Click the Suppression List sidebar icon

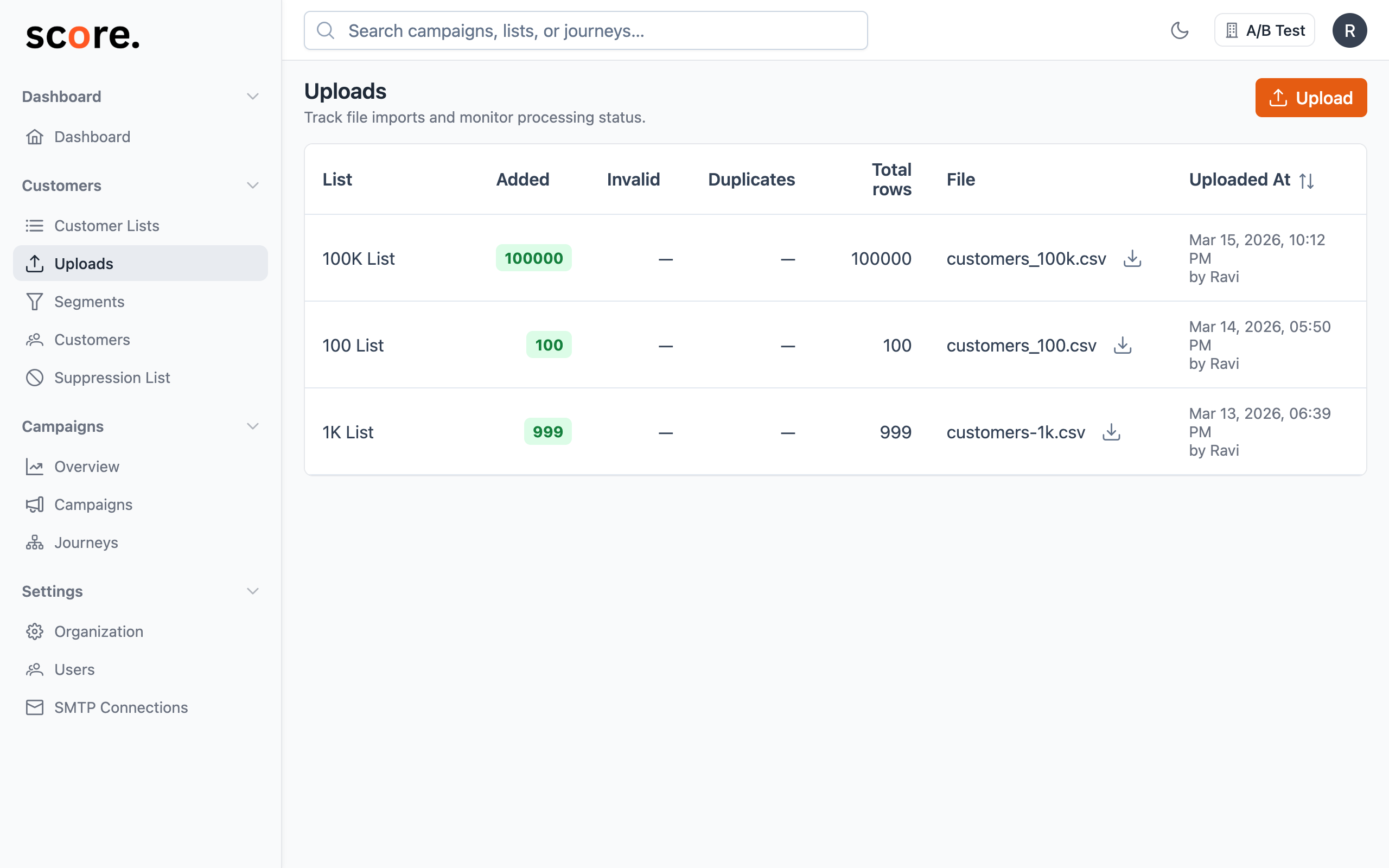pyautogui.click(x=34, y=378)
